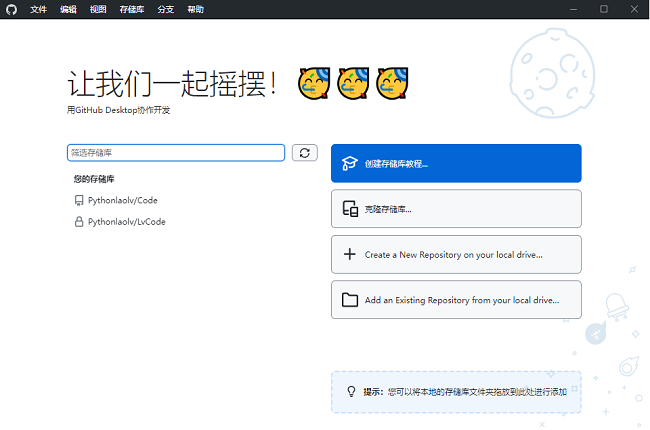Image resolution: width=650 pixels, height=430 pixels.
Task: Open the 存储库 menu
Action: click(131, 9)
